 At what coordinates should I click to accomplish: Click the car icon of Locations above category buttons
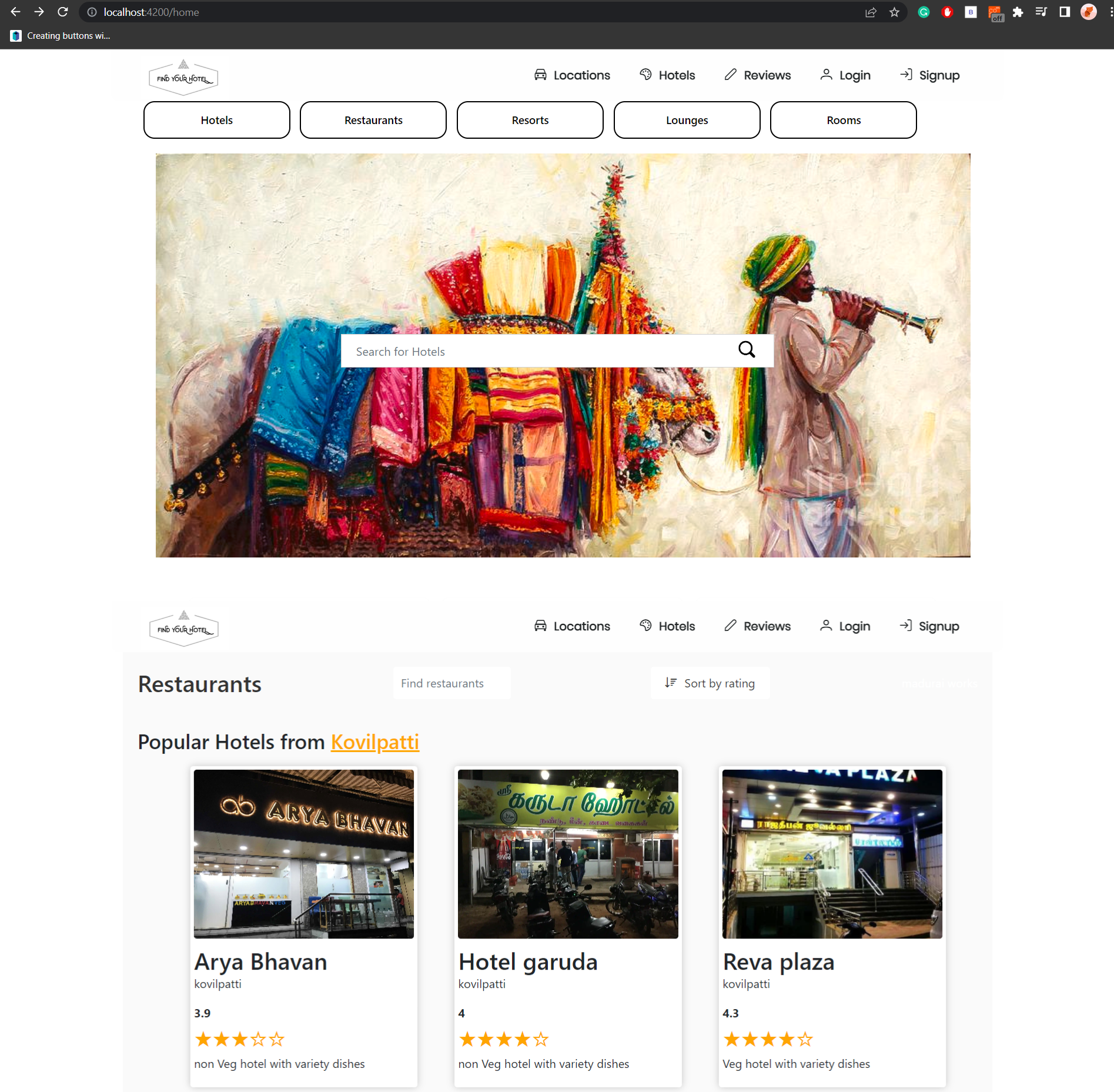point(540,75)
